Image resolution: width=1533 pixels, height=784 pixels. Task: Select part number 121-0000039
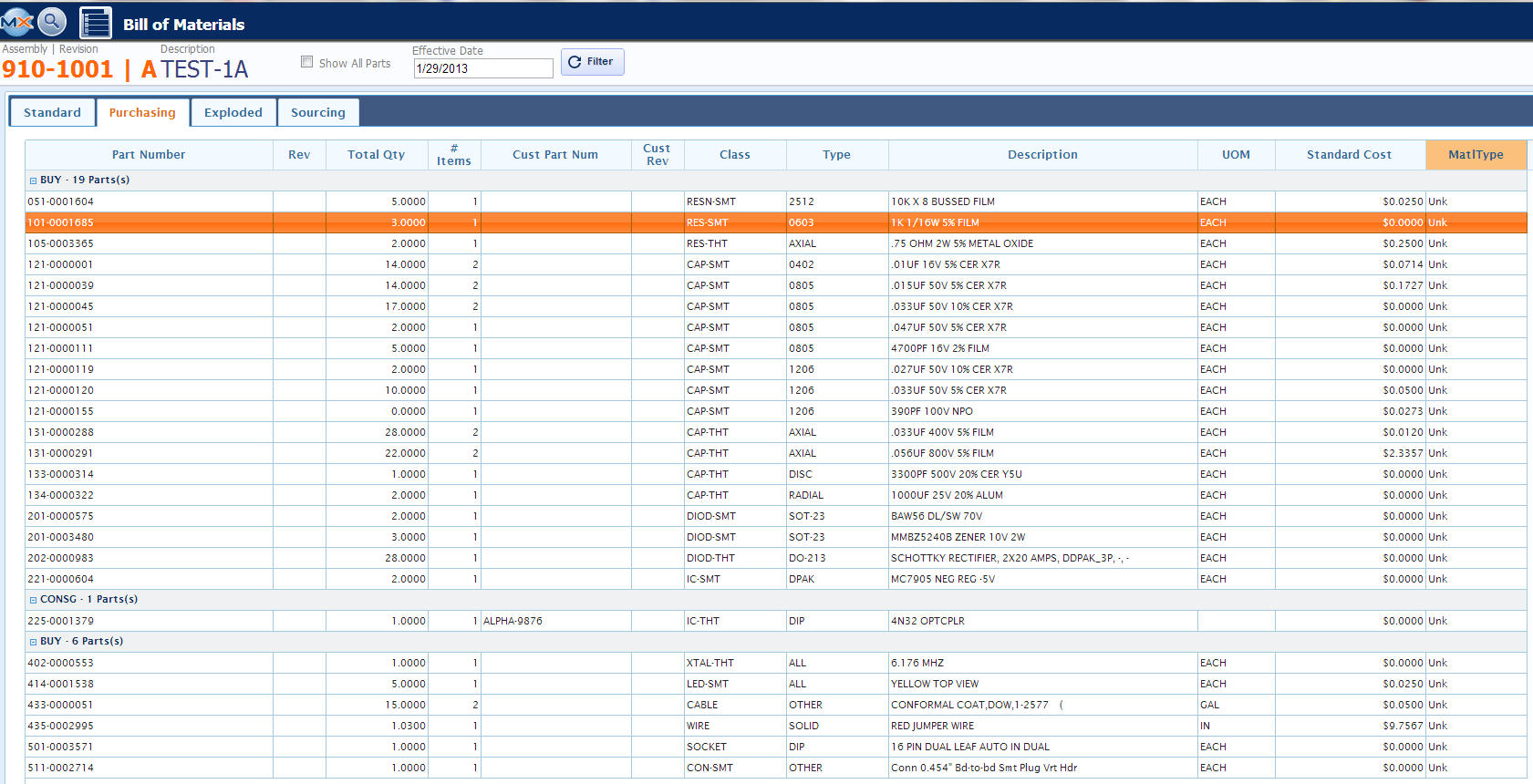point(61,285)
